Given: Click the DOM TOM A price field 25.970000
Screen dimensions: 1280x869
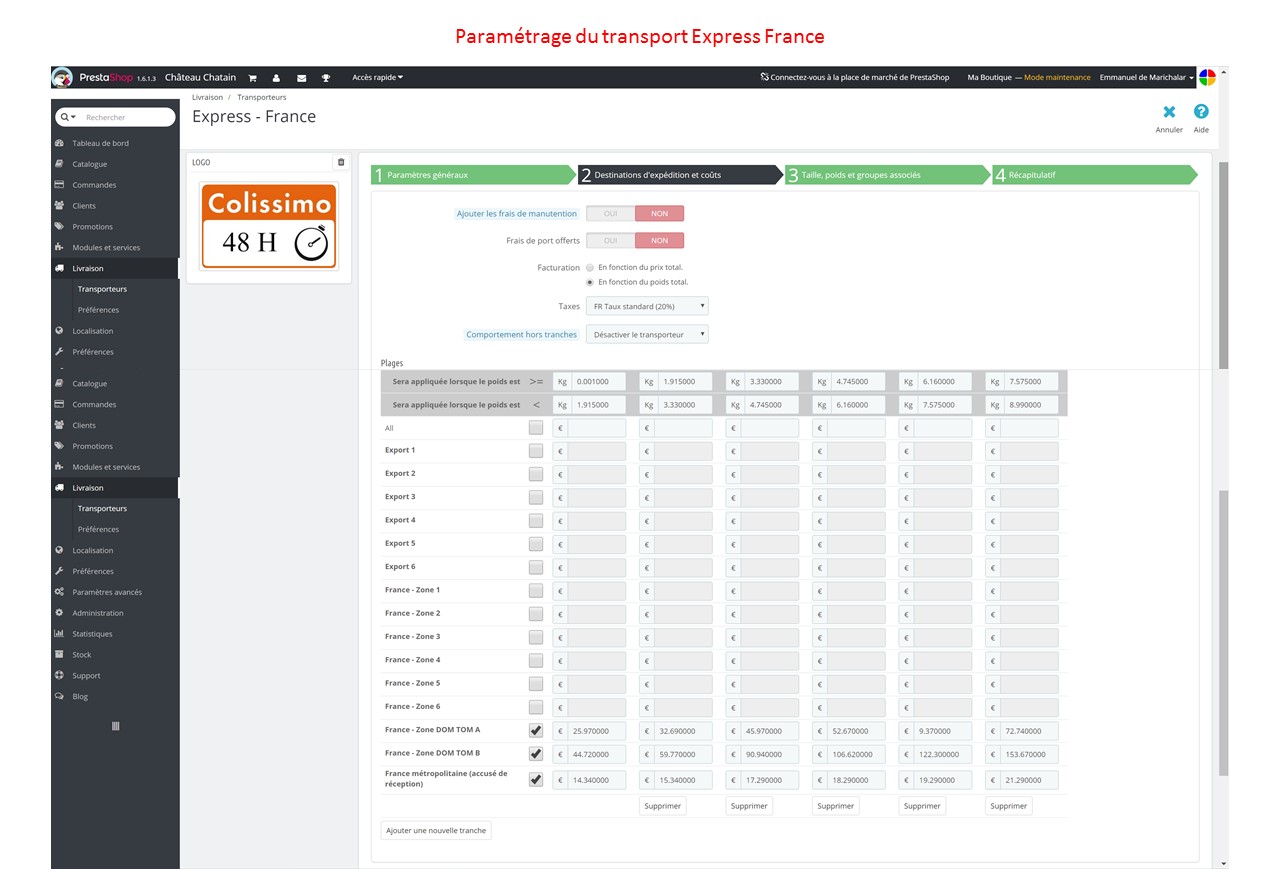Looking at the screenshot, I should pos(597,731).
